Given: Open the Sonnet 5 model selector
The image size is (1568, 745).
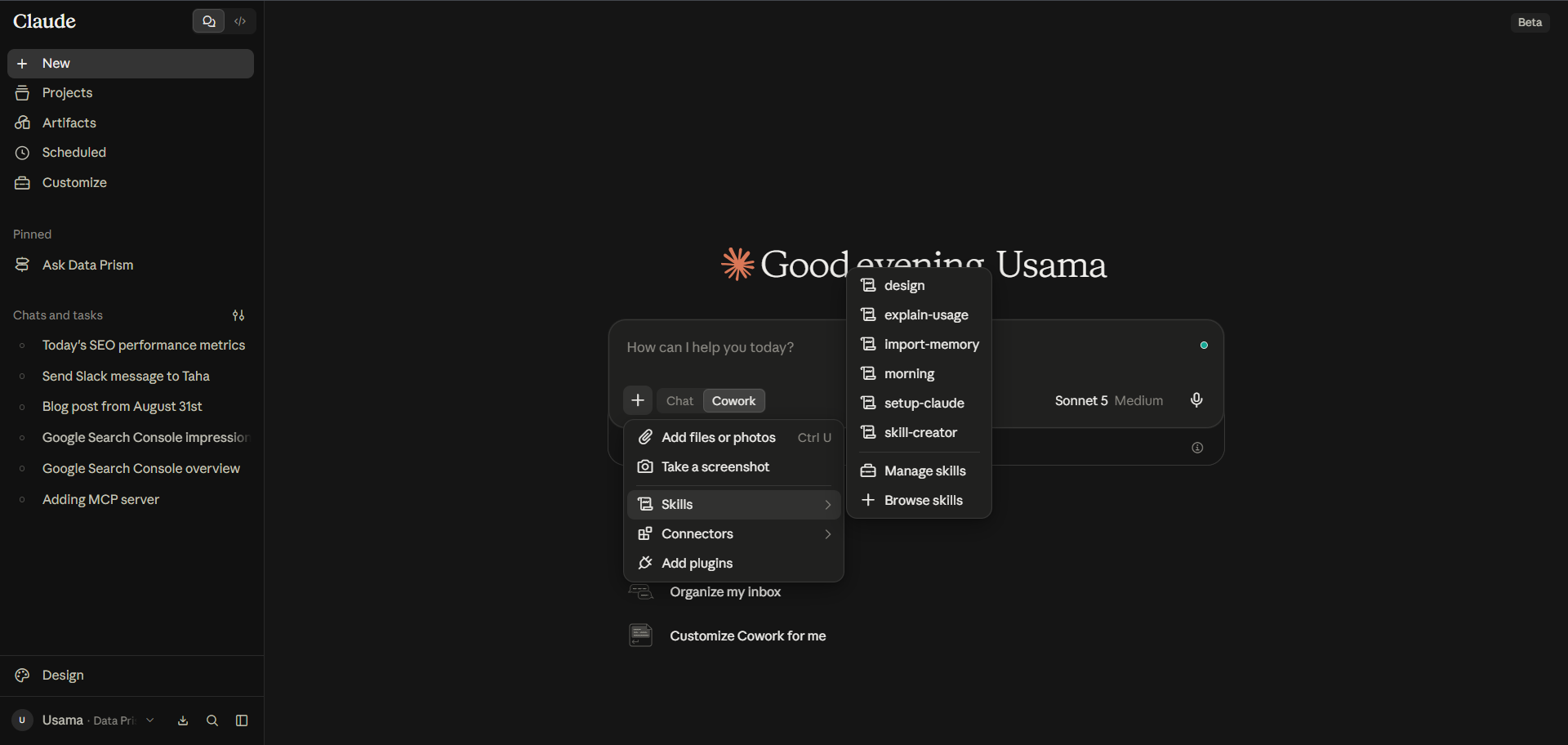Looking at the screenshot, I should [1108, 401].
